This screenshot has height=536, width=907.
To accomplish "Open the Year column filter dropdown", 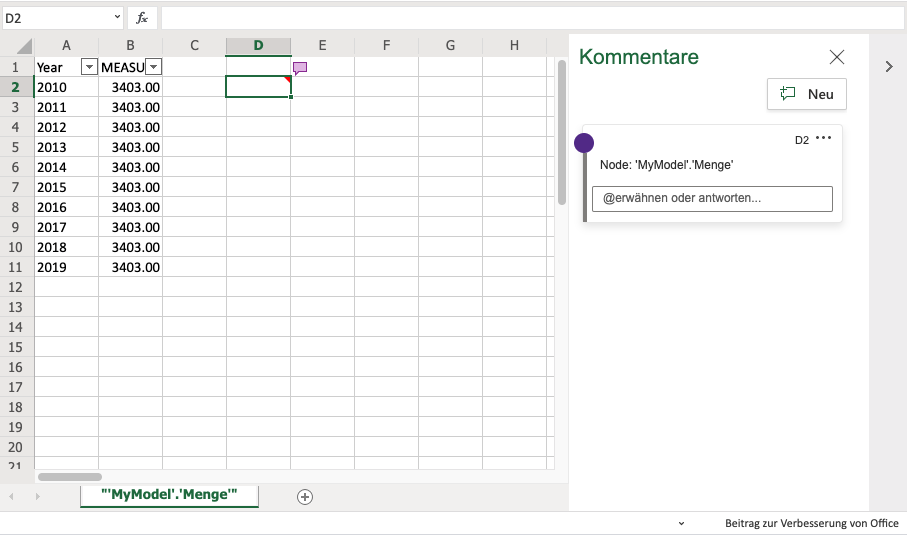I will [x=89, y=67].
